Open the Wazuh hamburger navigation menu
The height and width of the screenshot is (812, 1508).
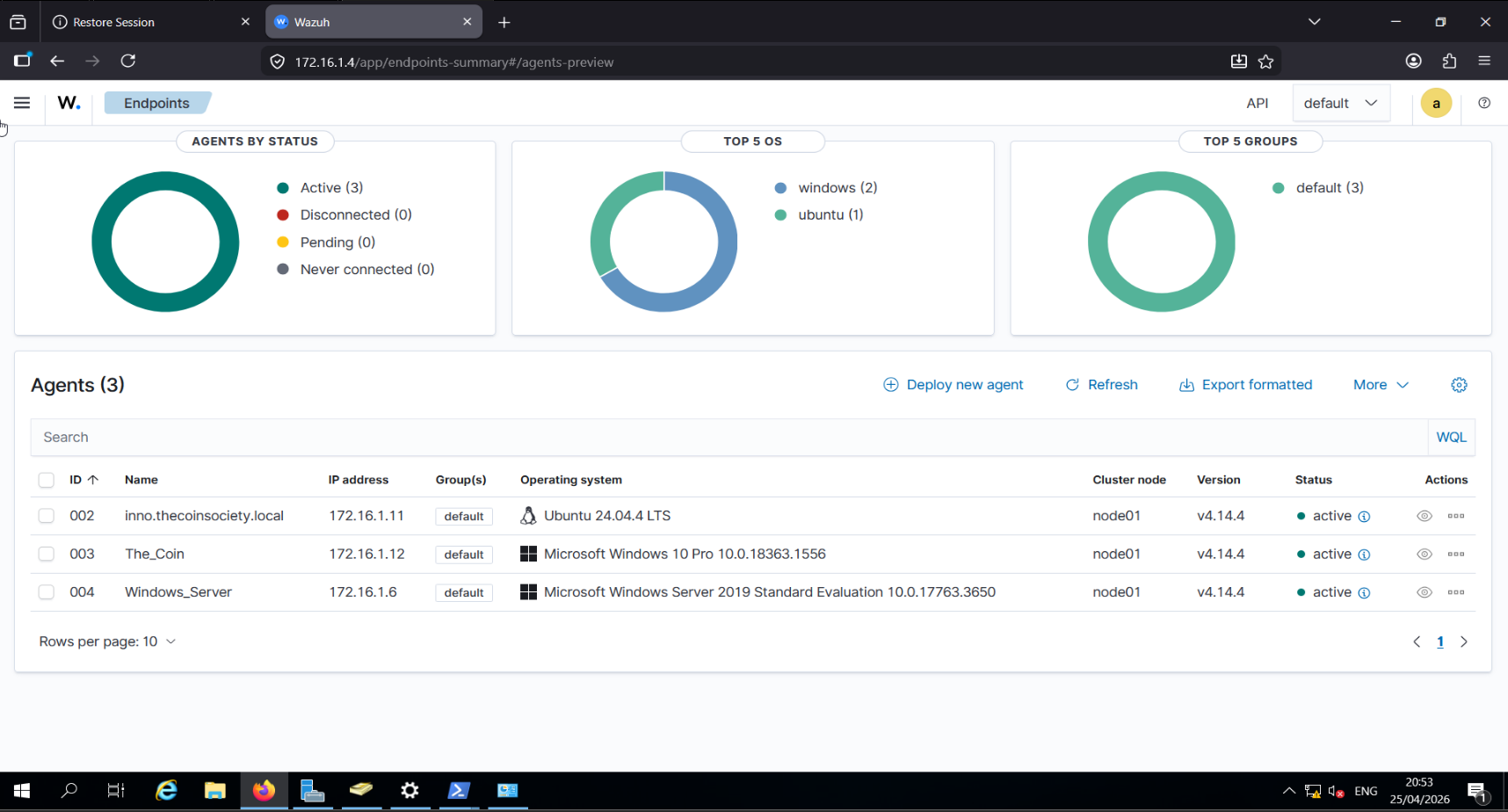[22, 103]
